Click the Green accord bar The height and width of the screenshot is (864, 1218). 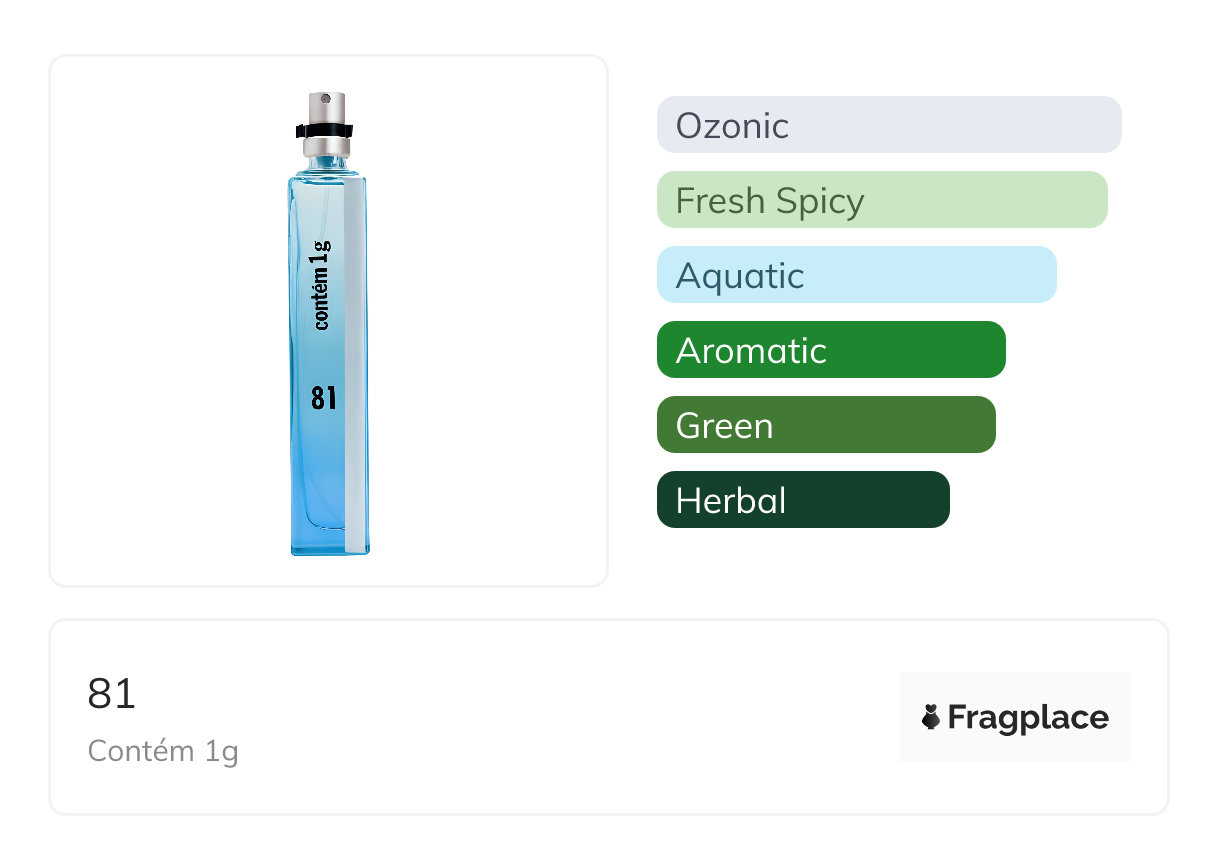click(x=825, y=425)
